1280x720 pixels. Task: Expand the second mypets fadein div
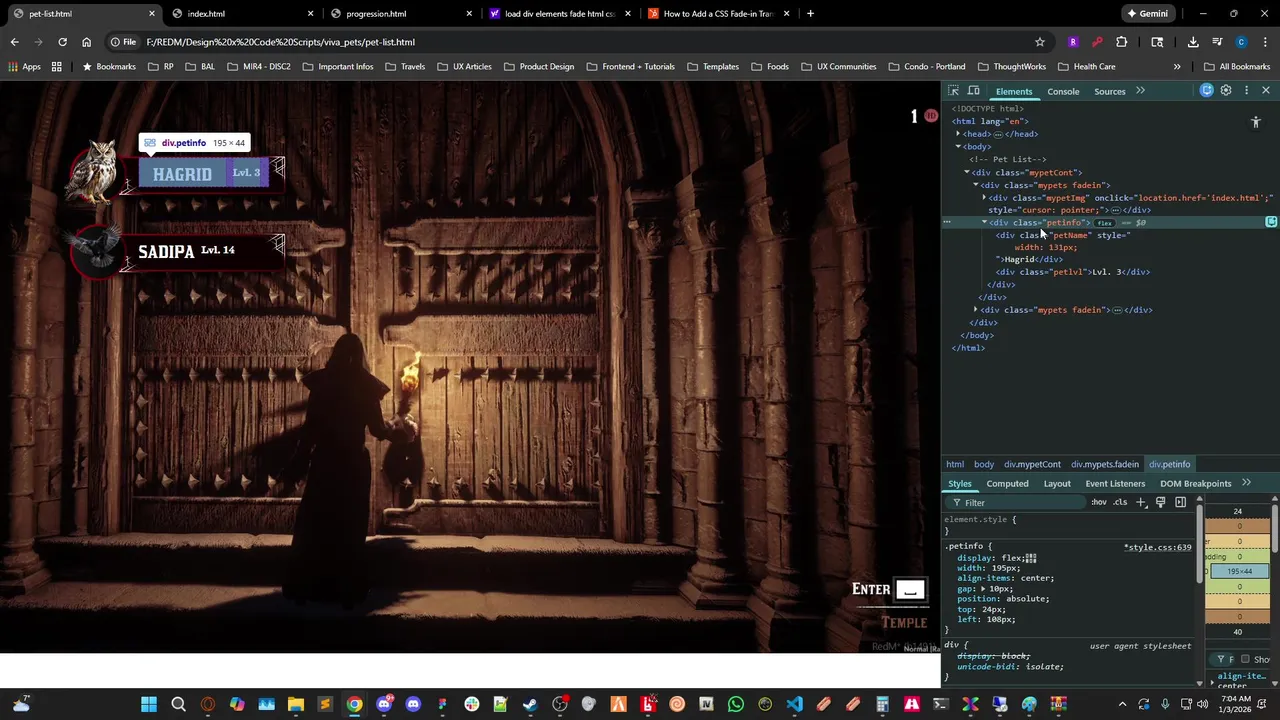(976, 310)
